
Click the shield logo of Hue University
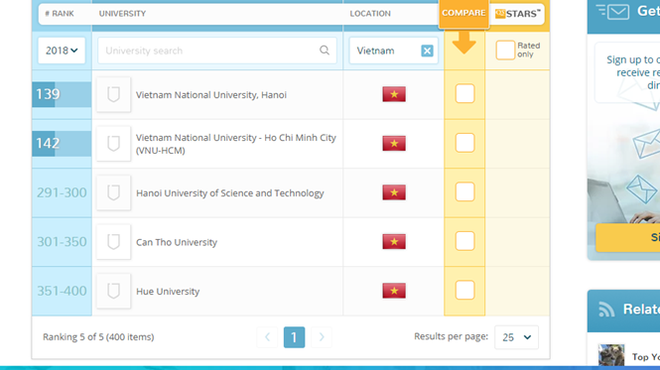(113, 291)
